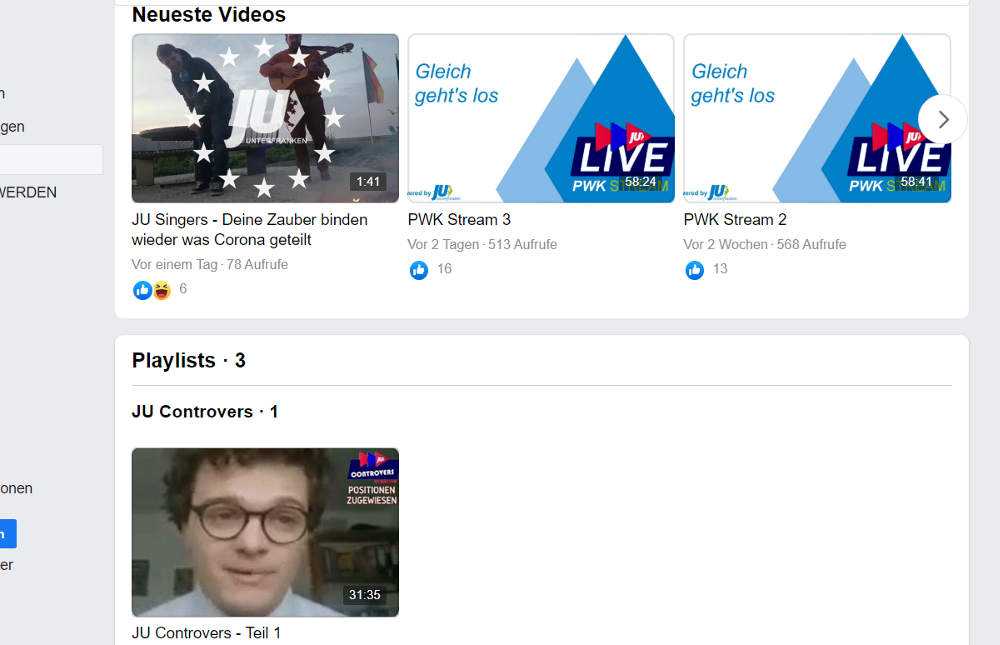Click the JU Live logo on PWK Stream 3 thumbnail
1000x645 pixels.
(x=621, y=150)
